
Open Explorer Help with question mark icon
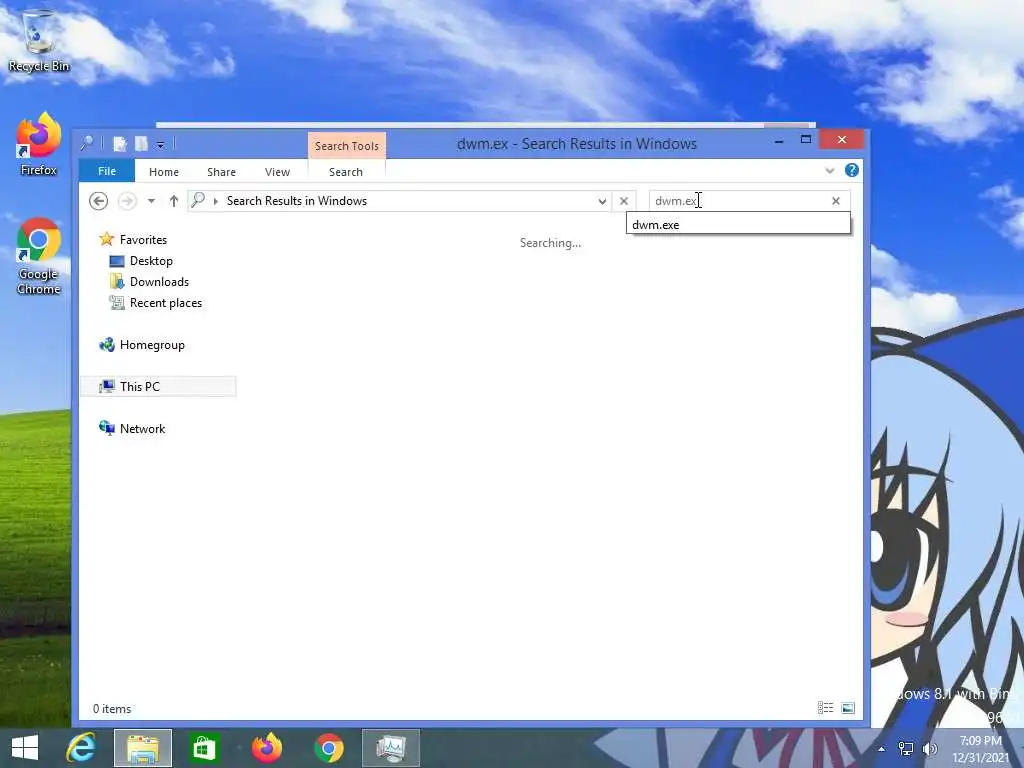pos(852,170)
